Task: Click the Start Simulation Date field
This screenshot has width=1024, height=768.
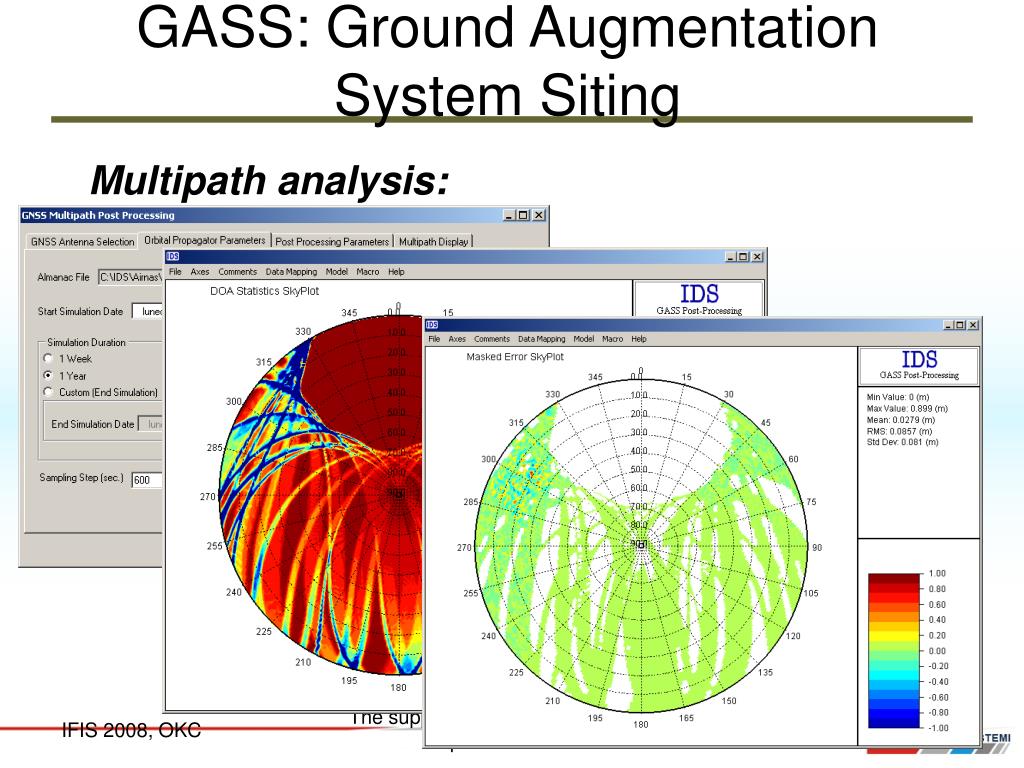Action: pos(148,312)
